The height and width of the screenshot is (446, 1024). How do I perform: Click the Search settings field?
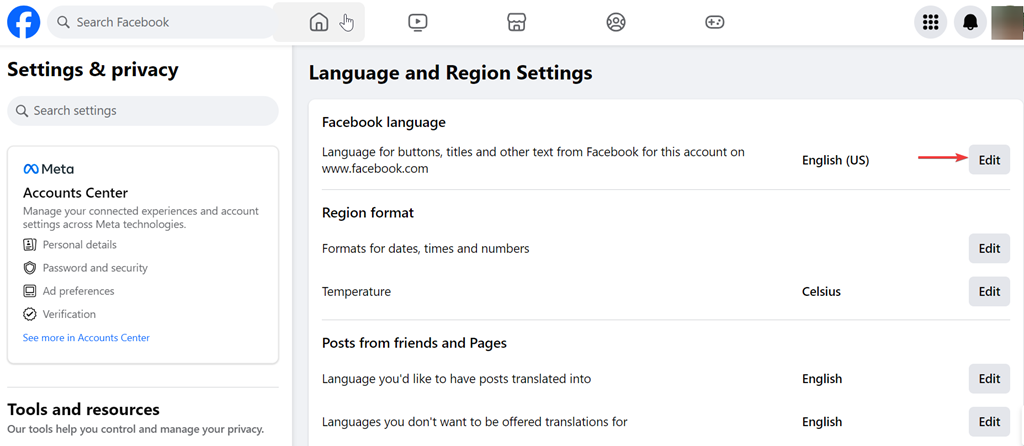143,110
